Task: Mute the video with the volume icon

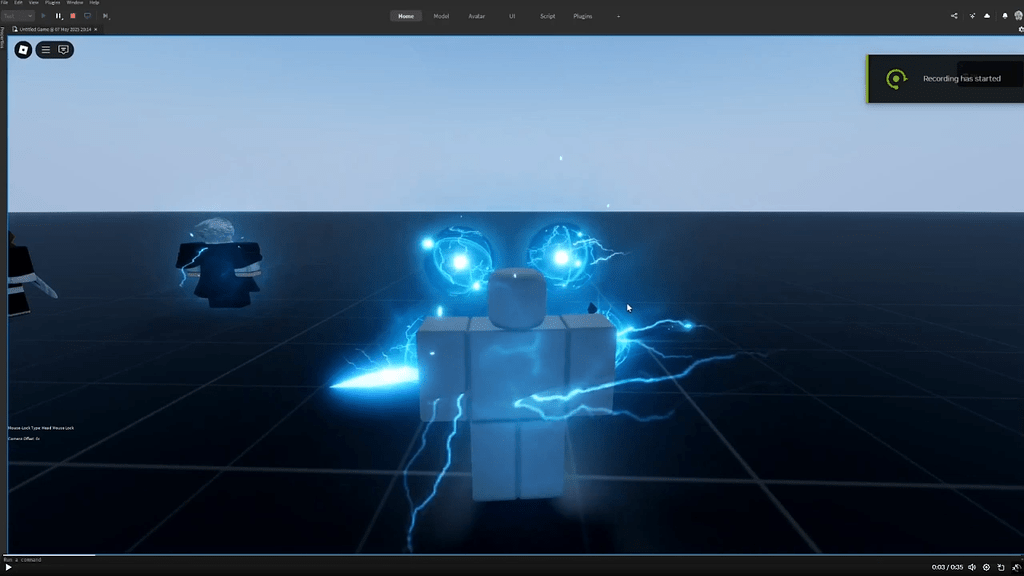Action: (972, 567)
